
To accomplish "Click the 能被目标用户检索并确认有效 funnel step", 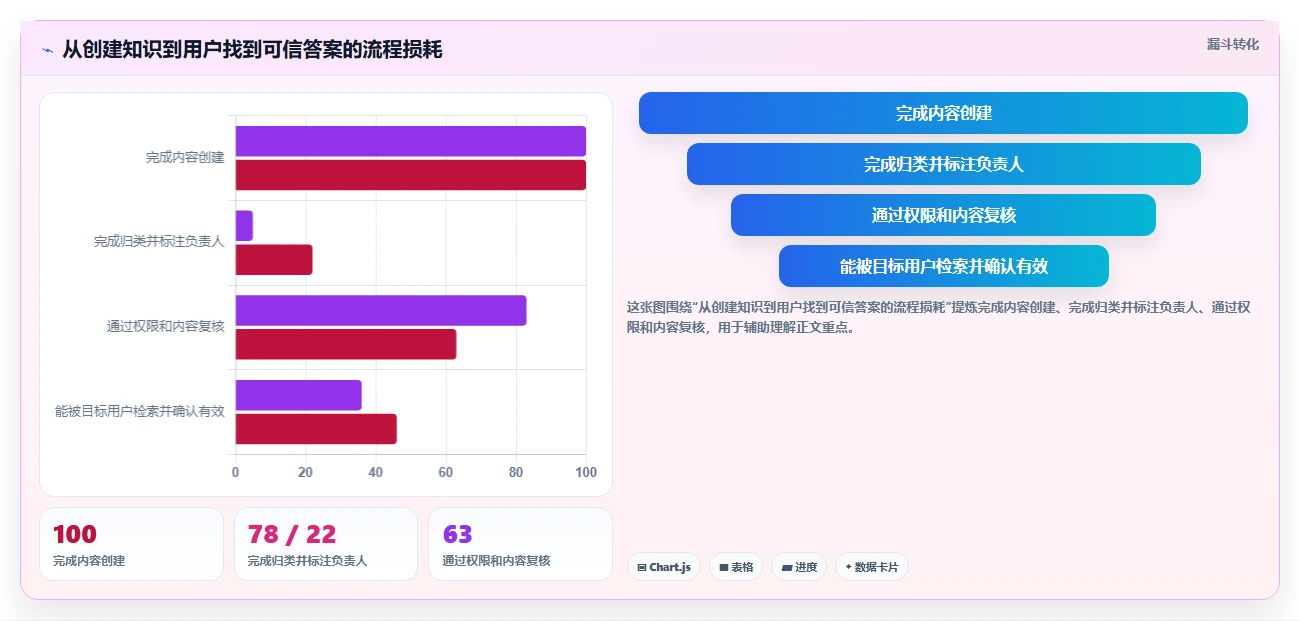I will (943, 266).
